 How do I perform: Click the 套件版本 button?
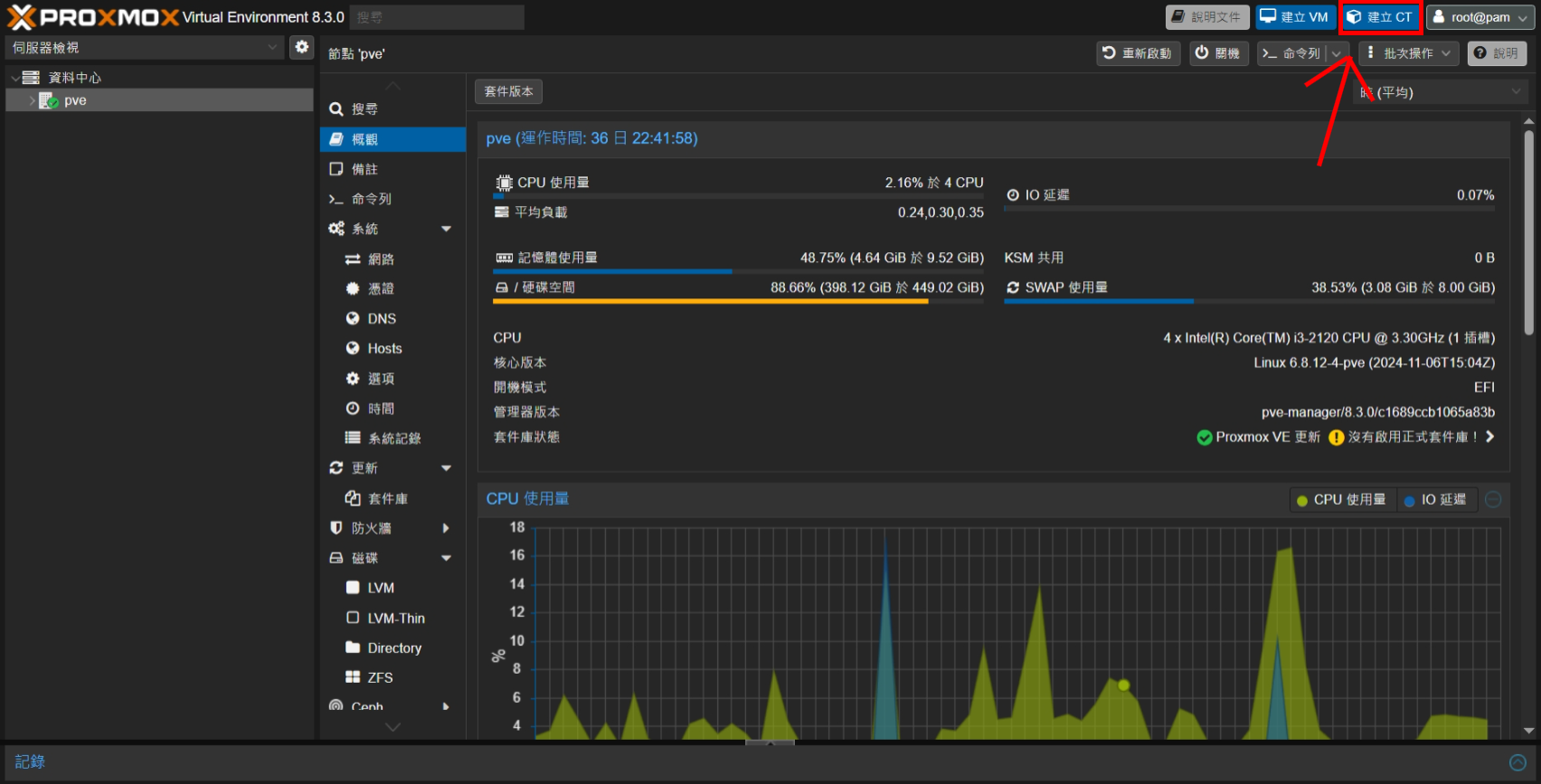pyautogui.click(x=508, y=91)
